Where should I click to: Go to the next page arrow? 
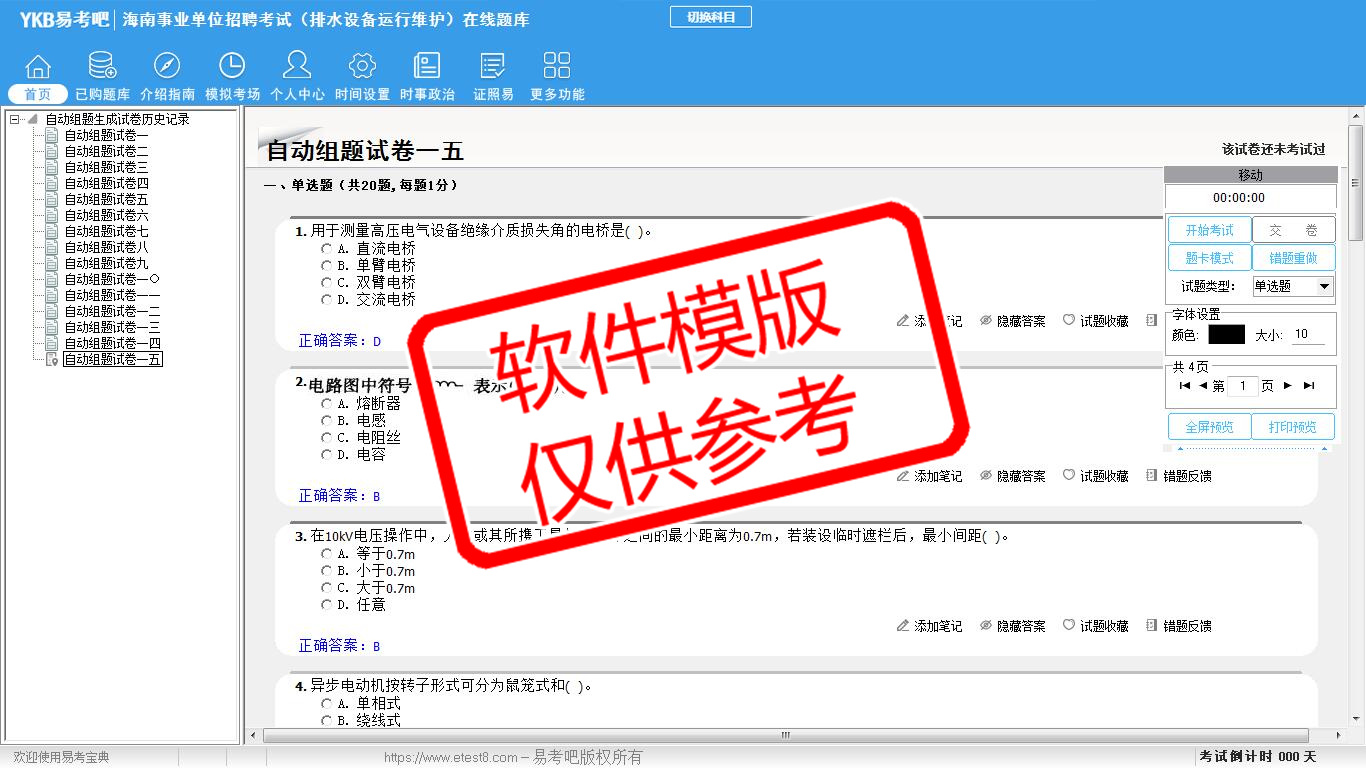[1288, 386]
